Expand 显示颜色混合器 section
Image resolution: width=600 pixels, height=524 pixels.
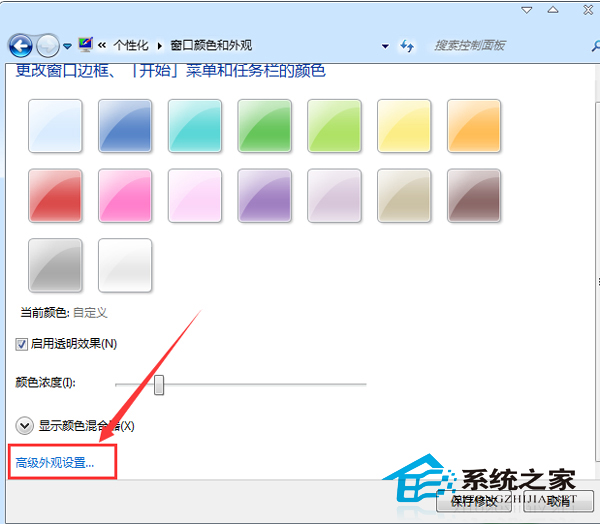[x=24, y=426]
